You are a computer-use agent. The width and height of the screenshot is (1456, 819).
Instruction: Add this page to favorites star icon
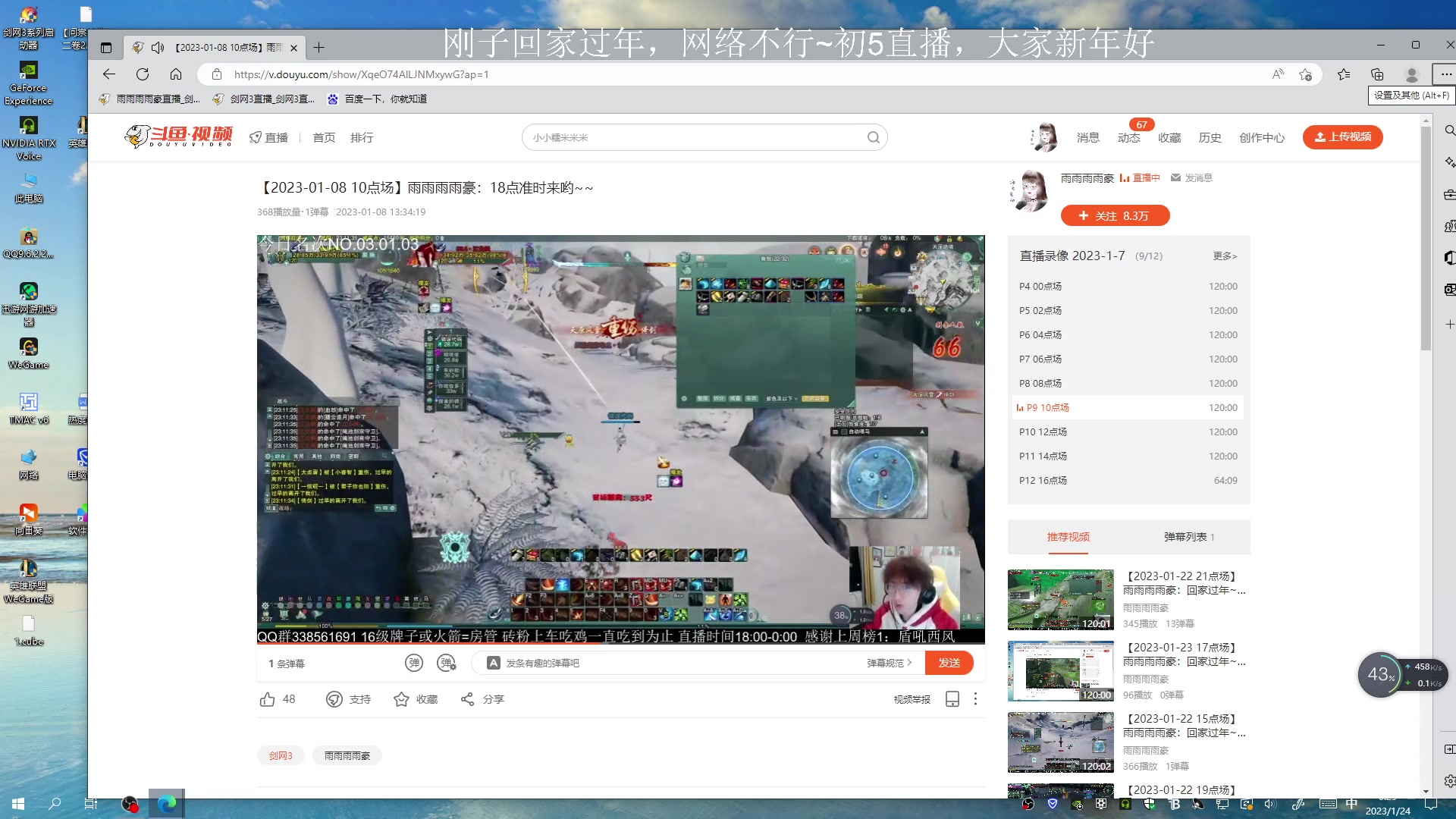1305,74
